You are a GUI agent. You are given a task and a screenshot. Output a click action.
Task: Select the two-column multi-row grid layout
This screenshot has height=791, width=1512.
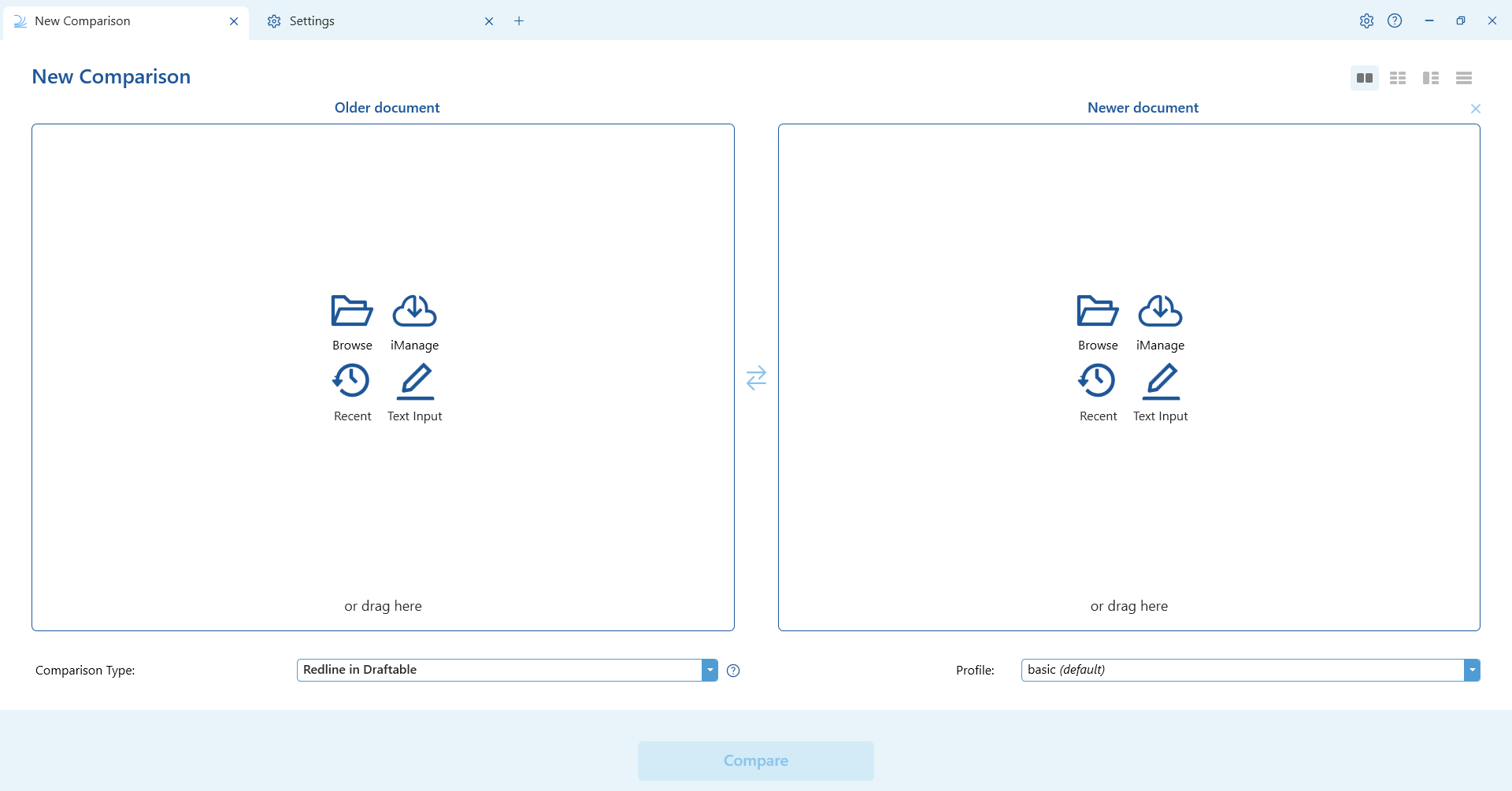[1398, 78]
